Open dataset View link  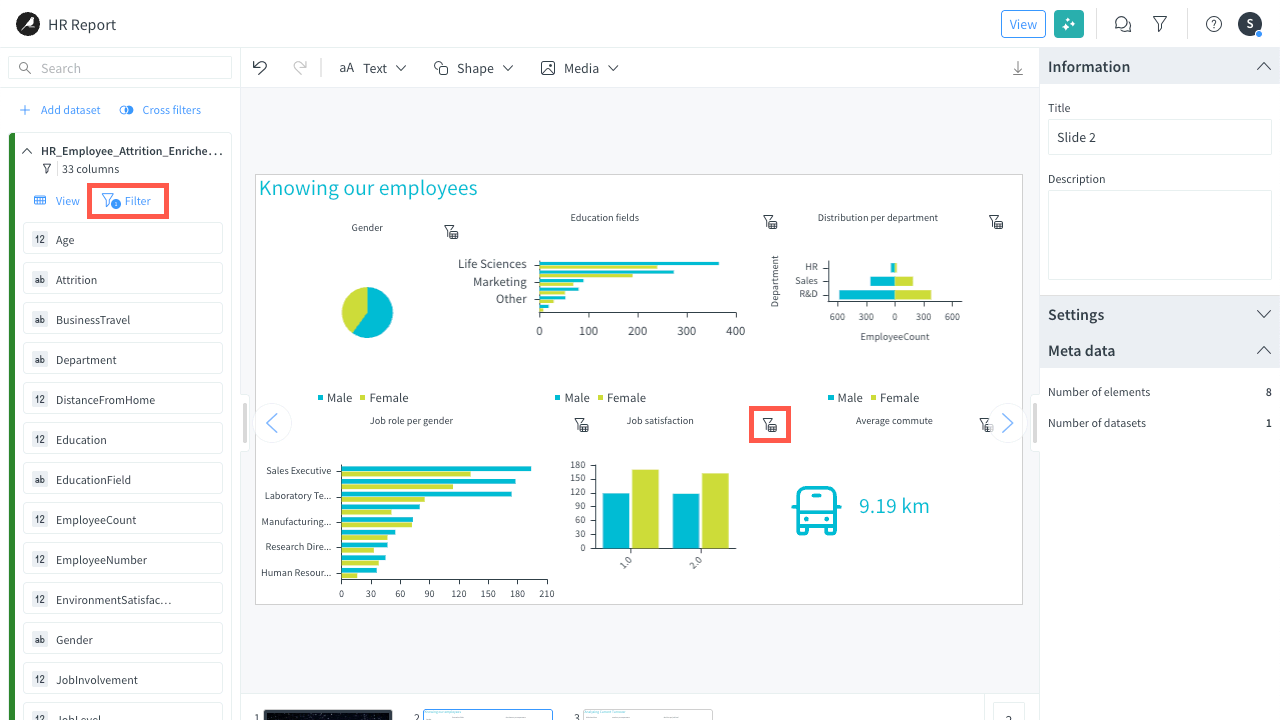tap(57, 201)
